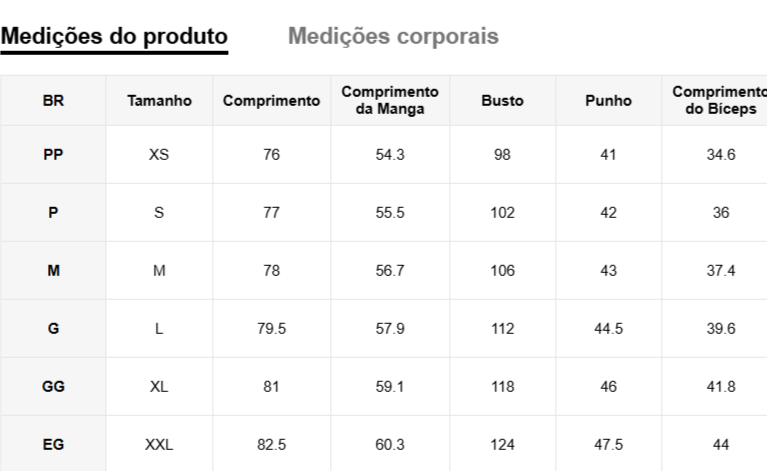
Task: Click the 118 bust value cell
Action: pos(502,387)
